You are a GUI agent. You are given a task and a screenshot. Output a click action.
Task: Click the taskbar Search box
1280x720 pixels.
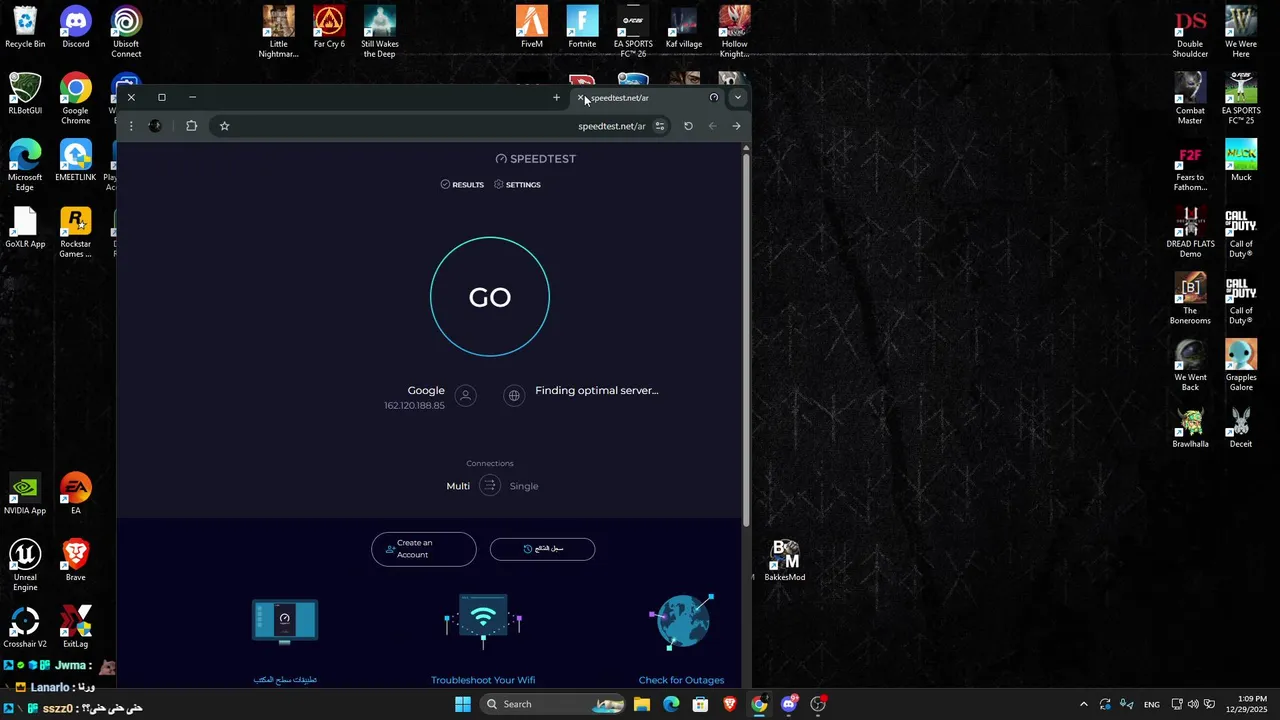coord(552,704)
